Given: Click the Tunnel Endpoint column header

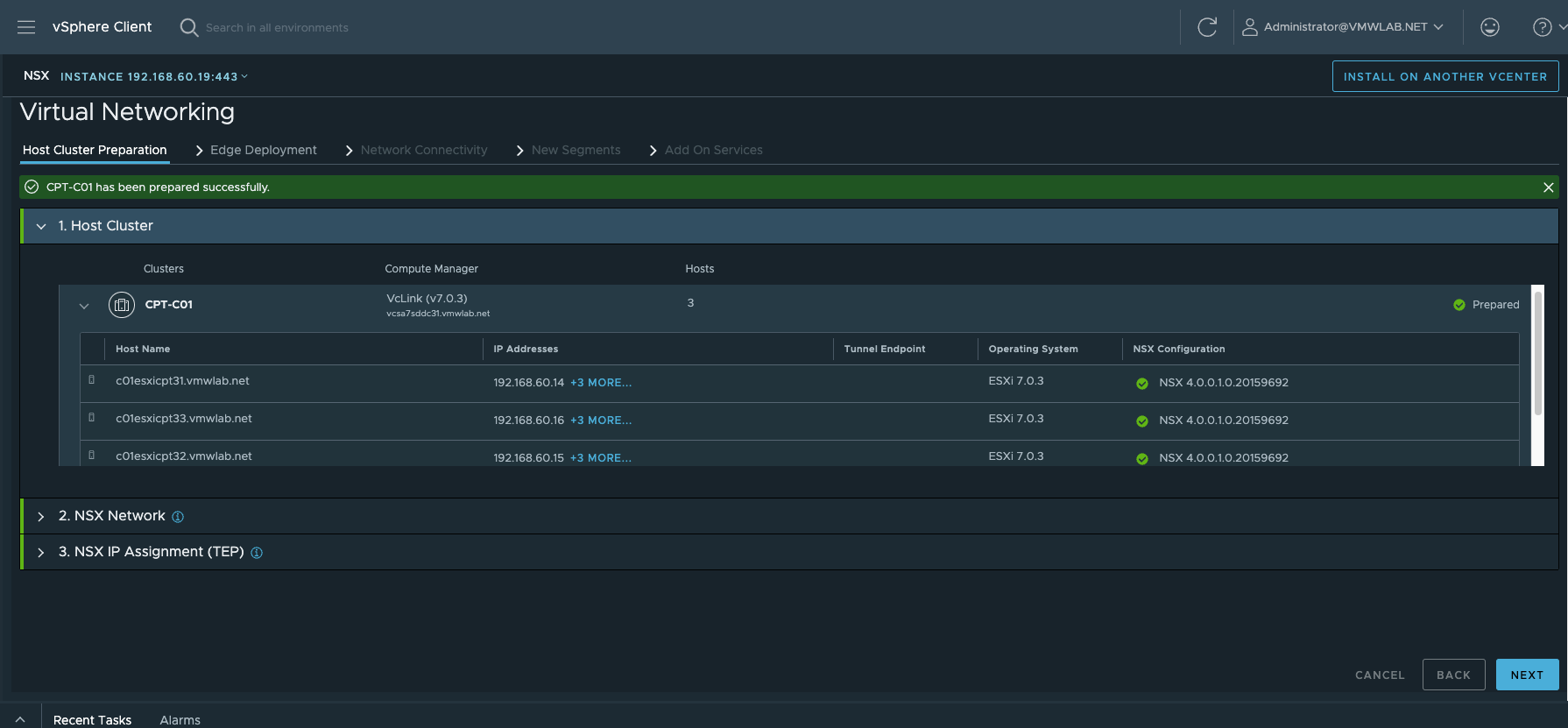Looking at the screenshot, I should coord(884,349).
